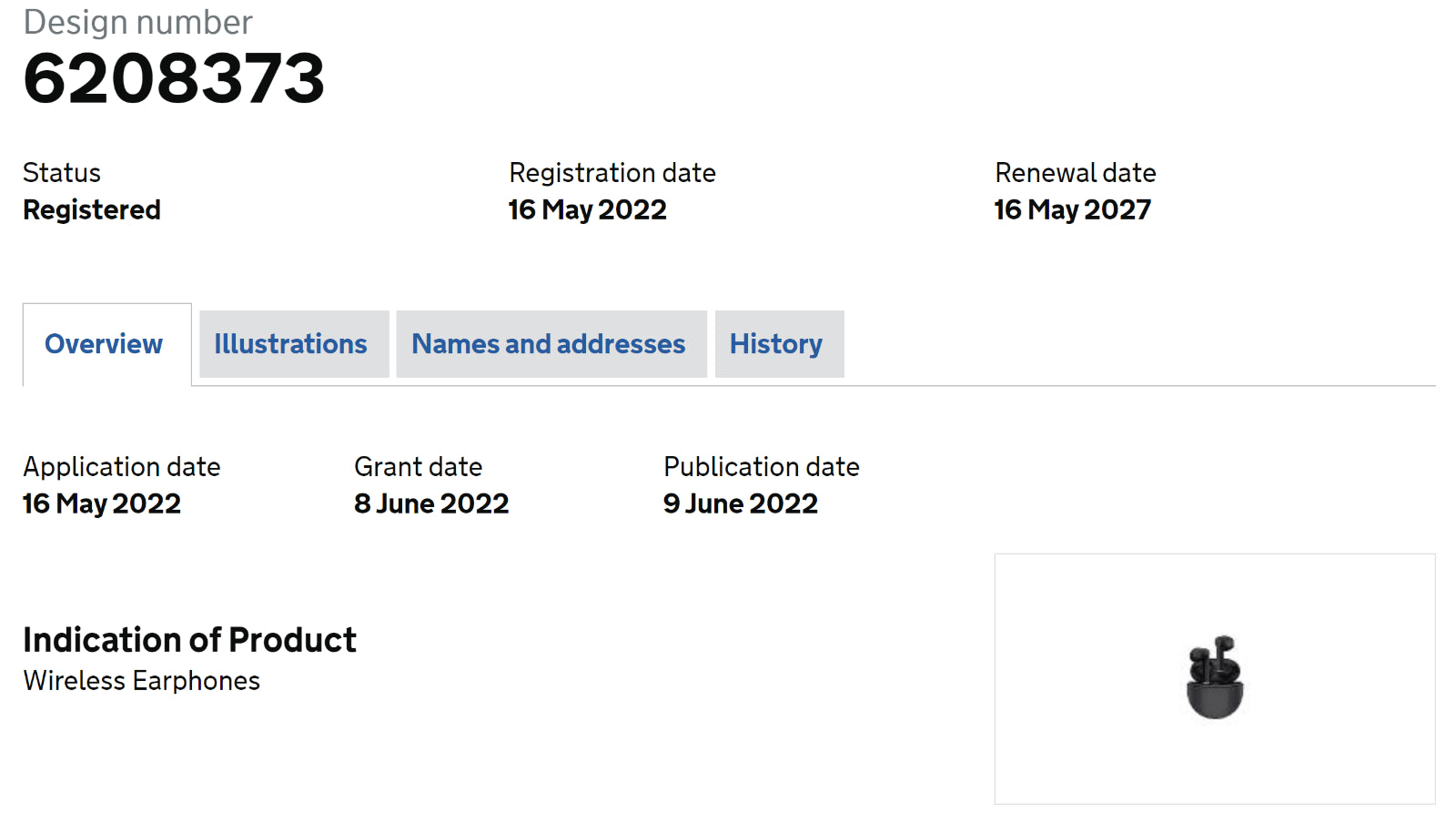Select the renewal date 16 May 2027
The width and height of the screenshot is (1456, 823).
(x=1073, y=210)
